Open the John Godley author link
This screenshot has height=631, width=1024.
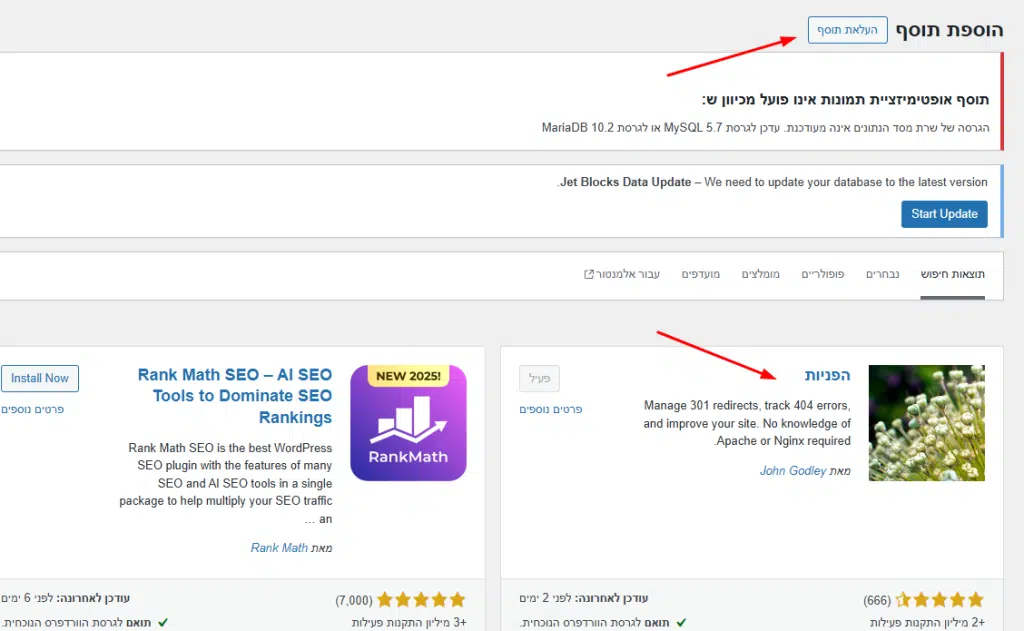point(793,471)
